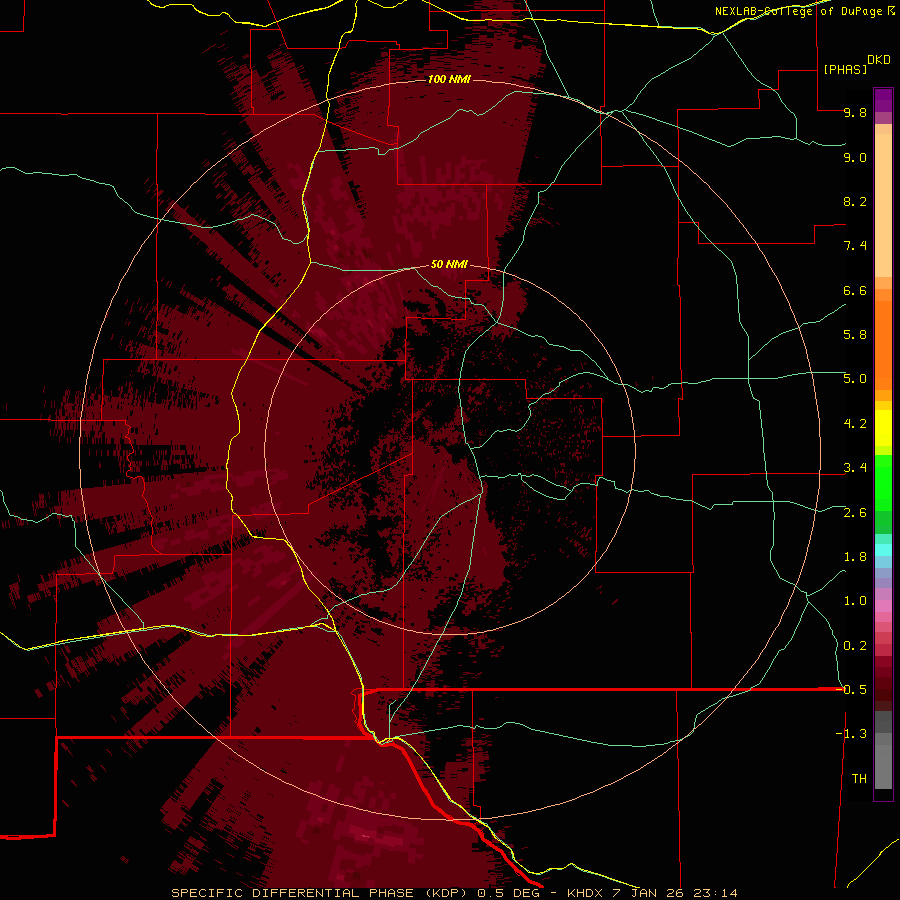Click the [PHAS] units label
Viewport: 900px width, 900px height.
click(845, 69)
